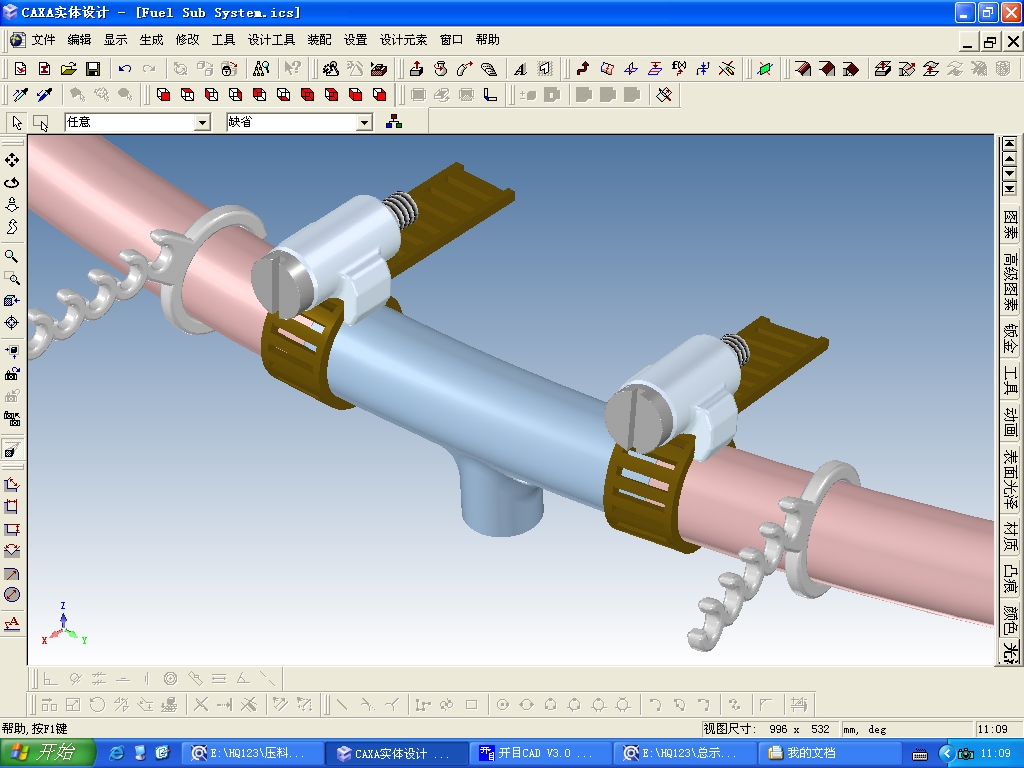Open the 显示 (View) menu

[x=115, y=40]
